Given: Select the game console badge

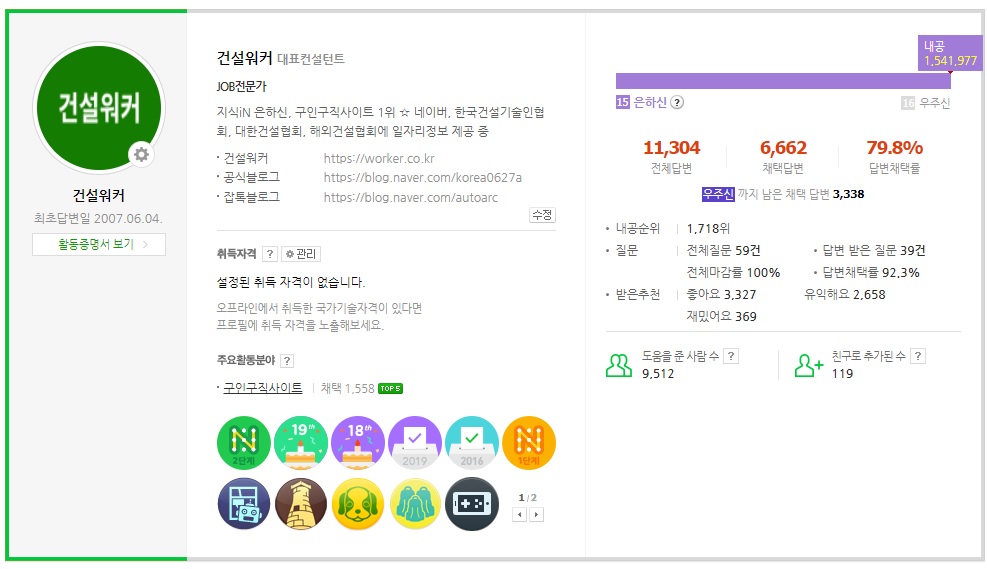Looking at the screenshot, I should click(471, 504).
